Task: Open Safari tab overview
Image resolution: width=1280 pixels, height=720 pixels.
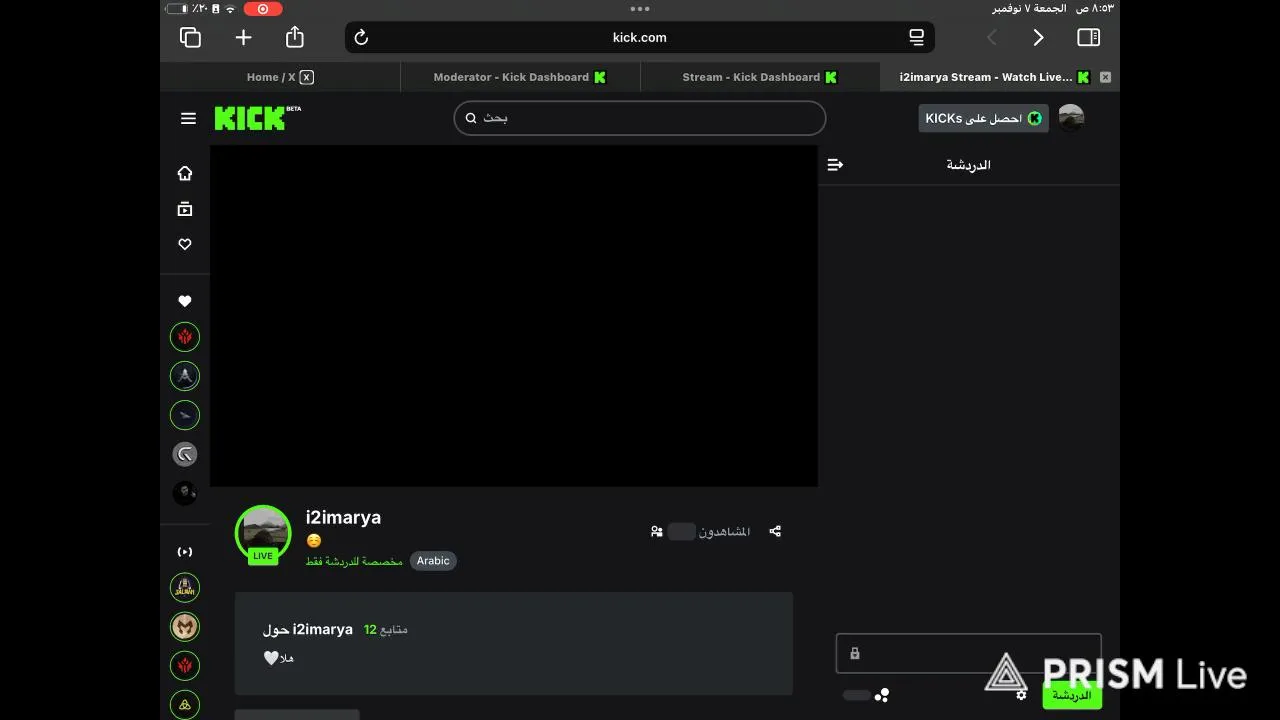Action: 190,37
